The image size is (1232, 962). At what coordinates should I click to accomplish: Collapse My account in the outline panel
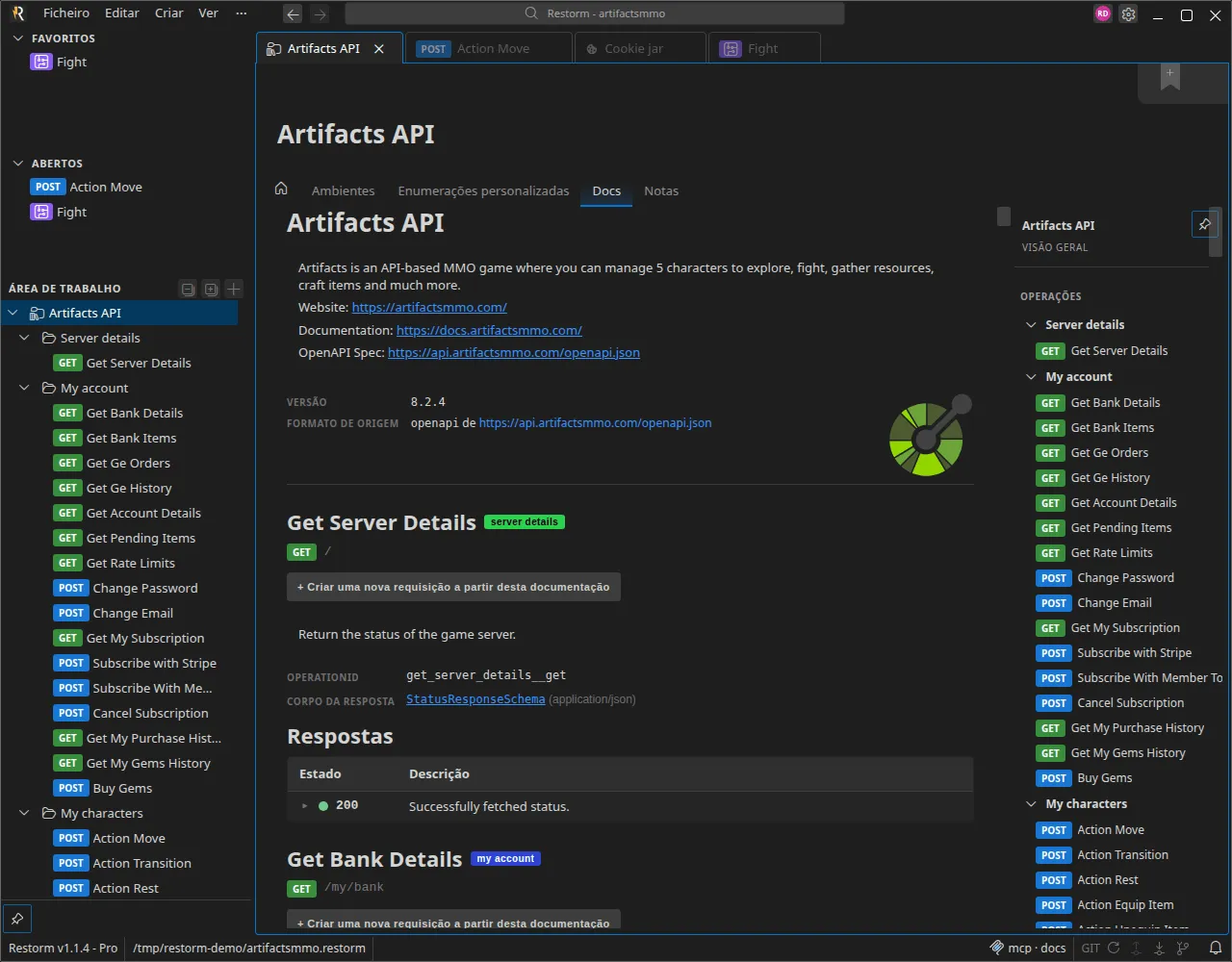click(1031, 376)
